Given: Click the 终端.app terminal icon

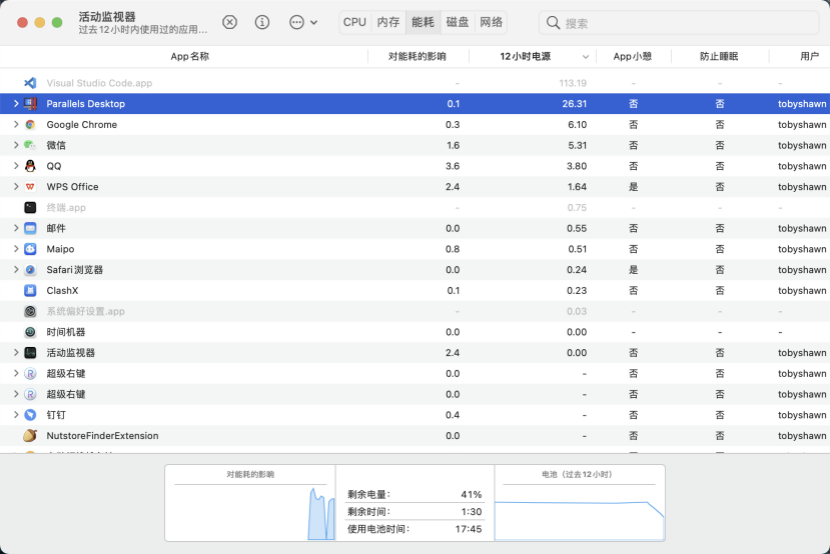Looking at the screenshot, I should [x=30, y=207].
